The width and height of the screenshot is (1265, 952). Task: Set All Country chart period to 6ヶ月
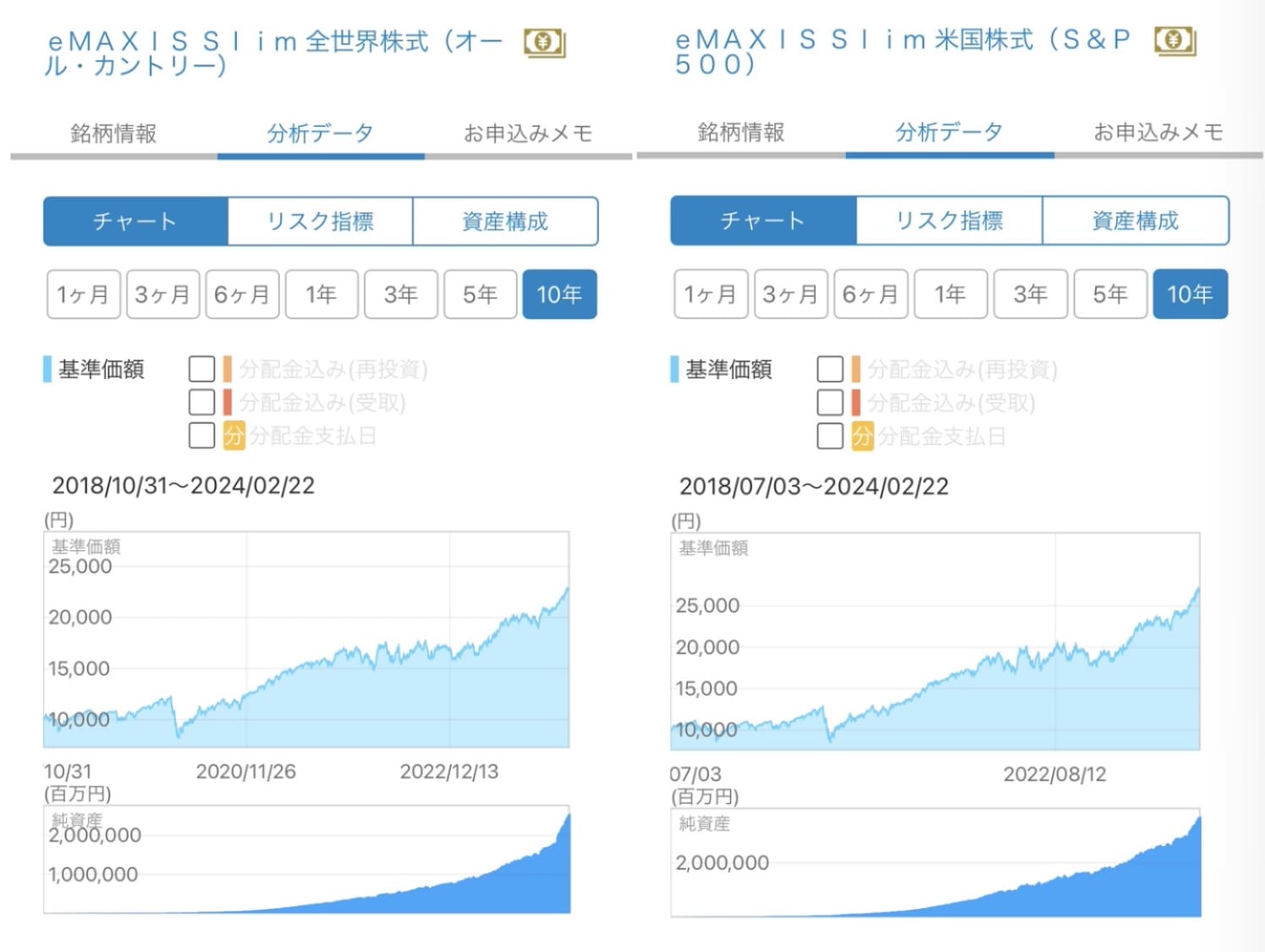click(x=242, y=294)
